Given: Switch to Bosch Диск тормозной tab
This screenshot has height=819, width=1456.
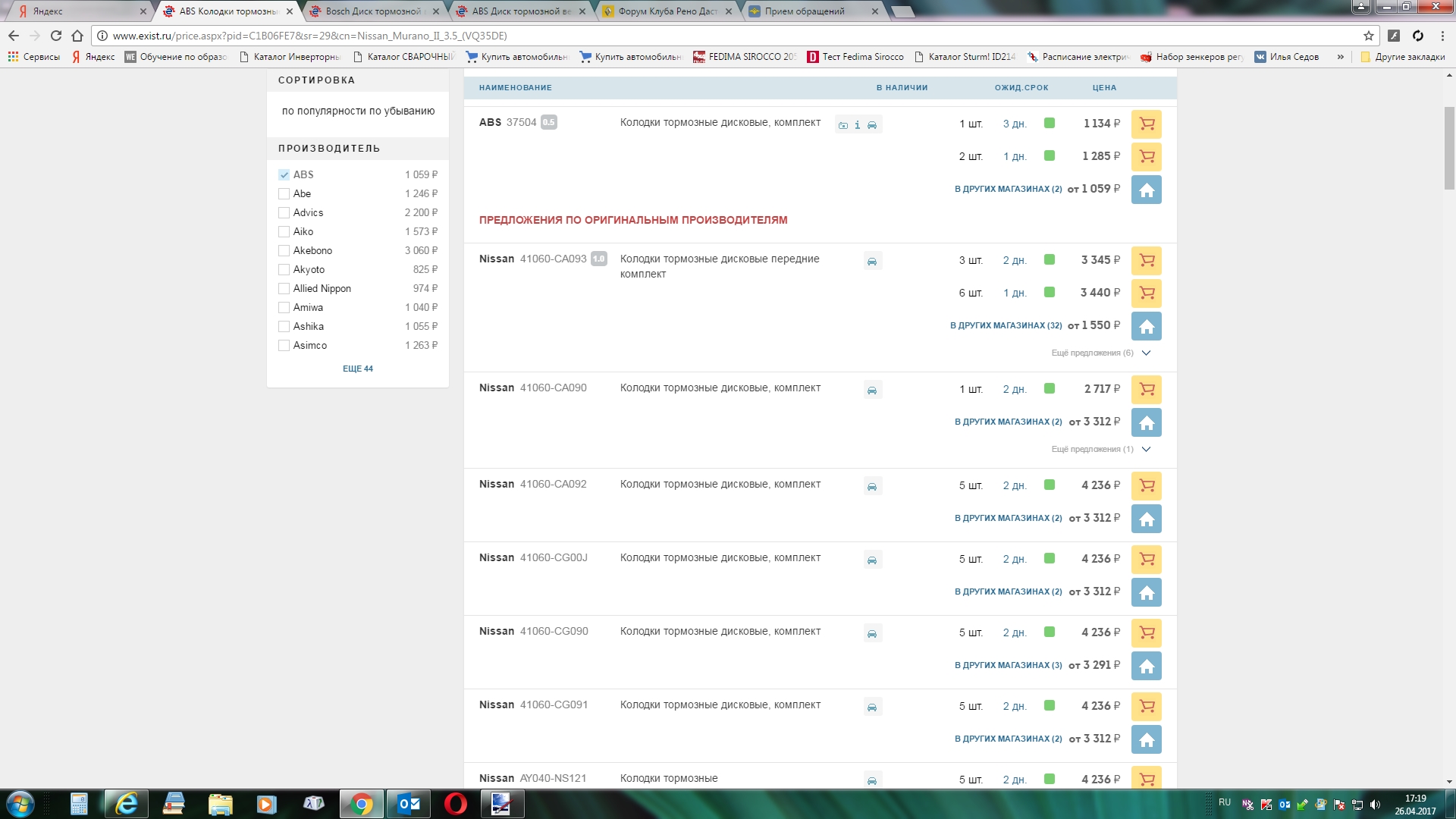Looking at the screenshot, I should click(372, 11).
